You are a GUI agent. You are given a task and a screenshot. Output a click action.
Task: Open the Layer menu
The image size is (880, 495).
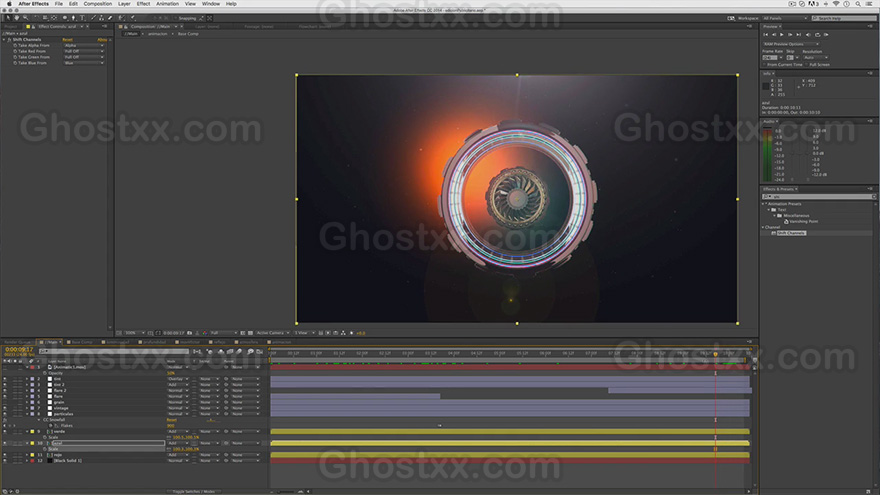[124, 4]
